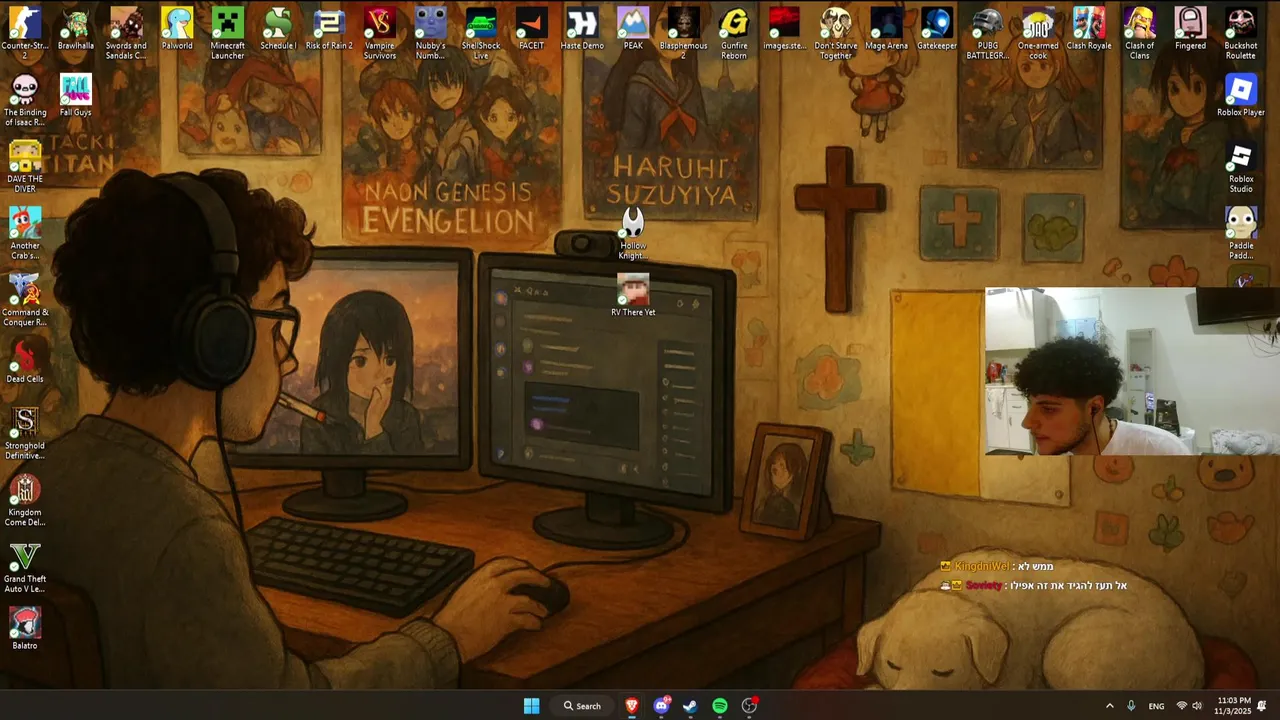Select the Another Crab's Treasure icon
Image resolution: width=1280 pixels, height=720 pixels.
pos(25,233)
